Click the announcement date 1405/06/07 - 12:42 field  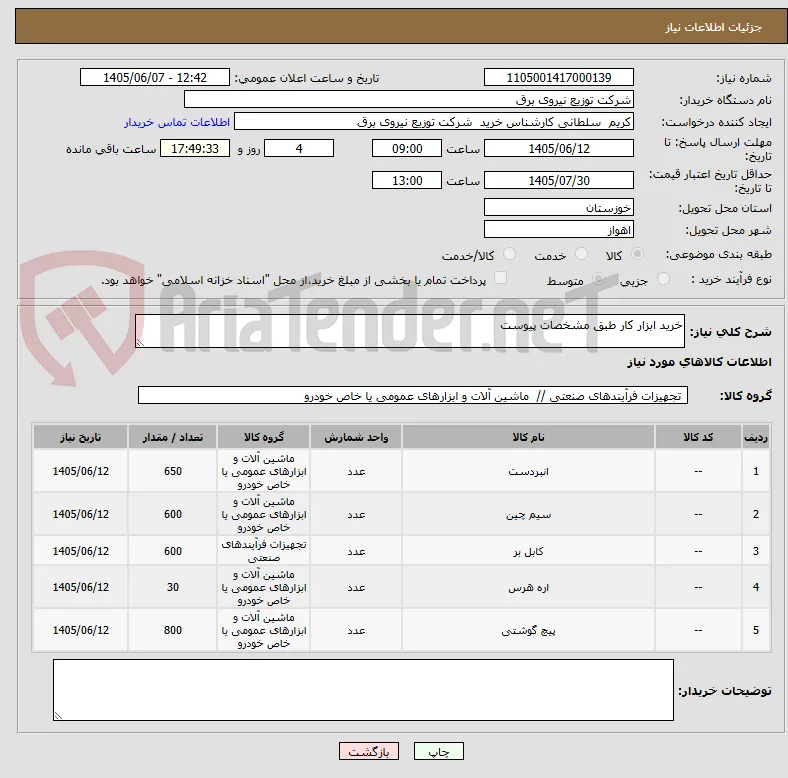155,77
